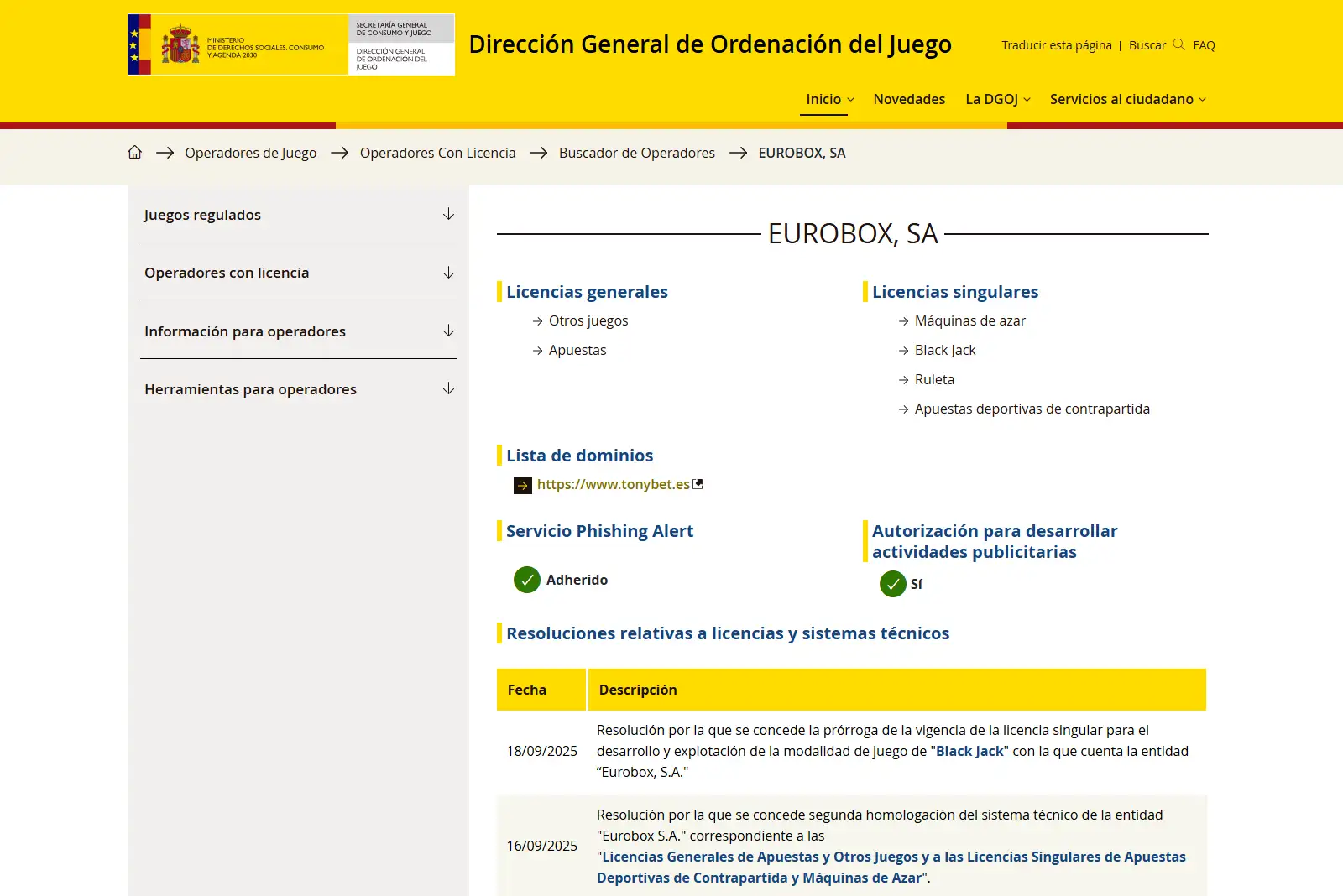Click the green check icon next to Sí
Image resolution: width=1343 pixels, height=896 pixels.
click(893, 584)
